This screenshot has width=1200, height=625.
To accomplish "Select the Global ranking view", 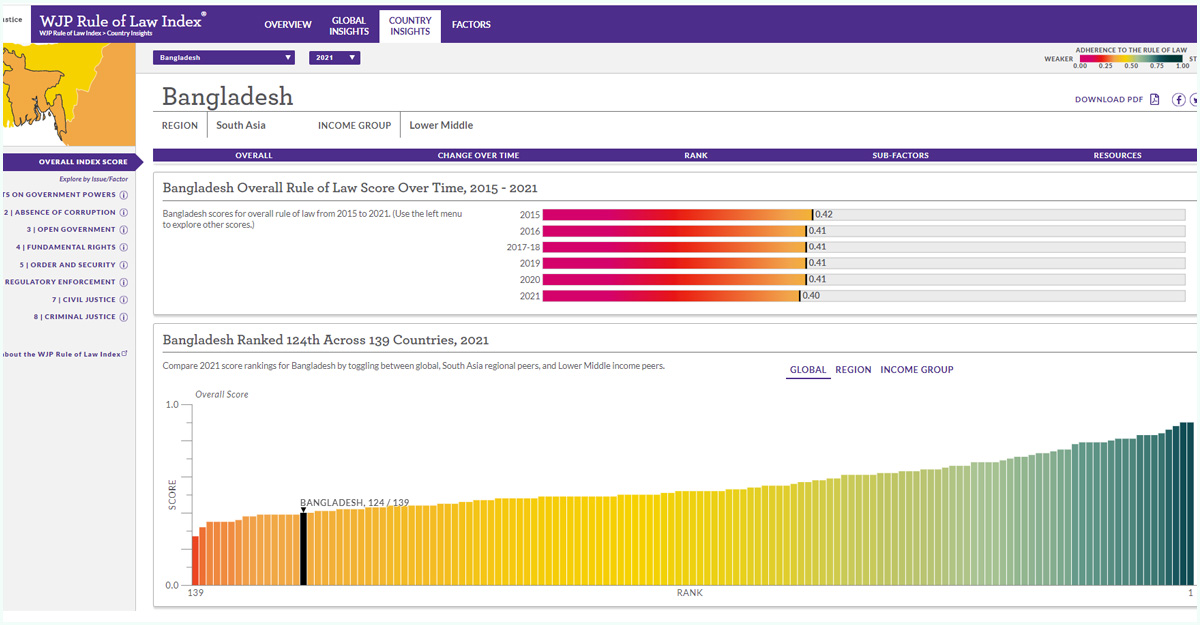I will click(808, 370).
